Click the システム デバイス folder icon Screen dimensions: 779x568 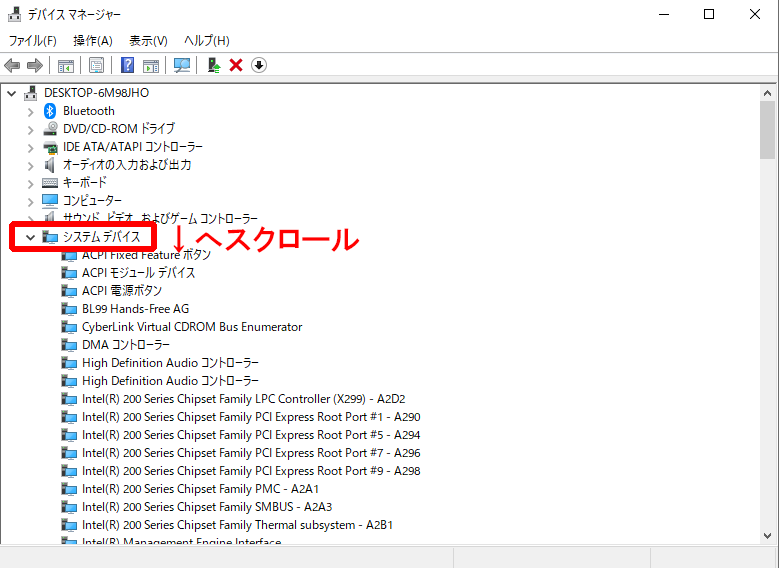pyautogui.click(x=50, y=237)
